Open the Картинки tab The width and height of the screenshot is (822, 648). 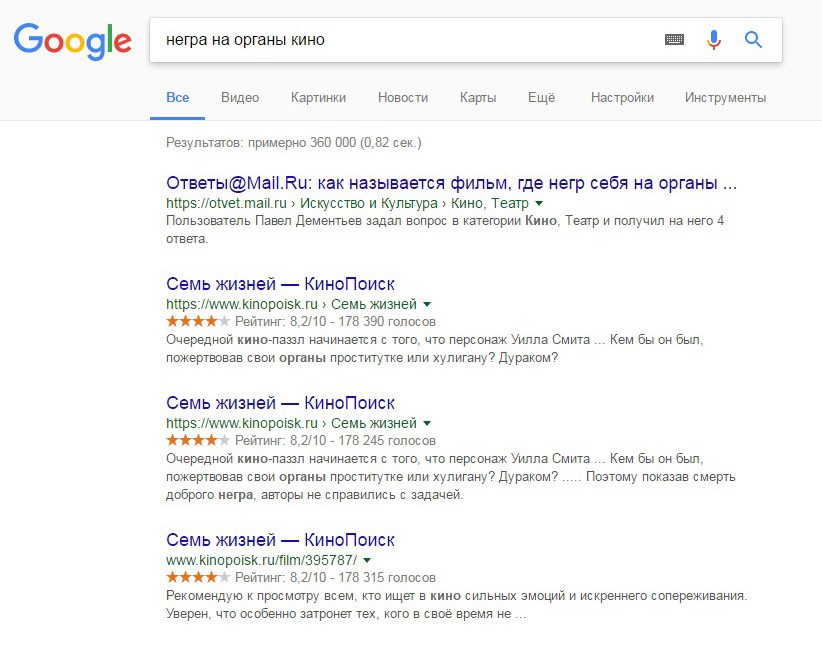[318, 97]
